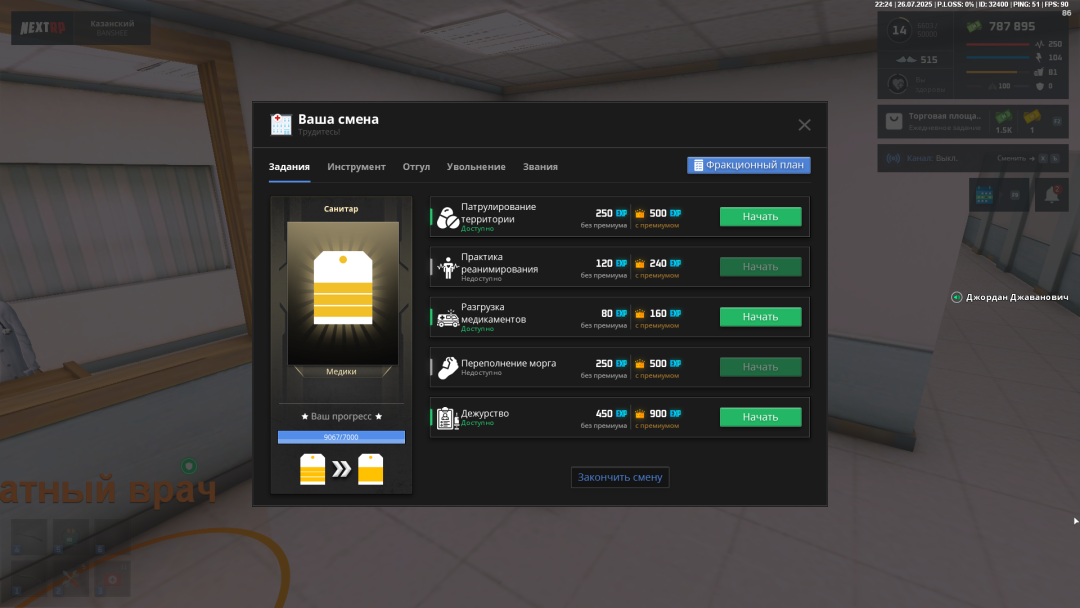Click the level 14 circle indicator
Screen dimensions: 1080x608
(x=900, y=30)
